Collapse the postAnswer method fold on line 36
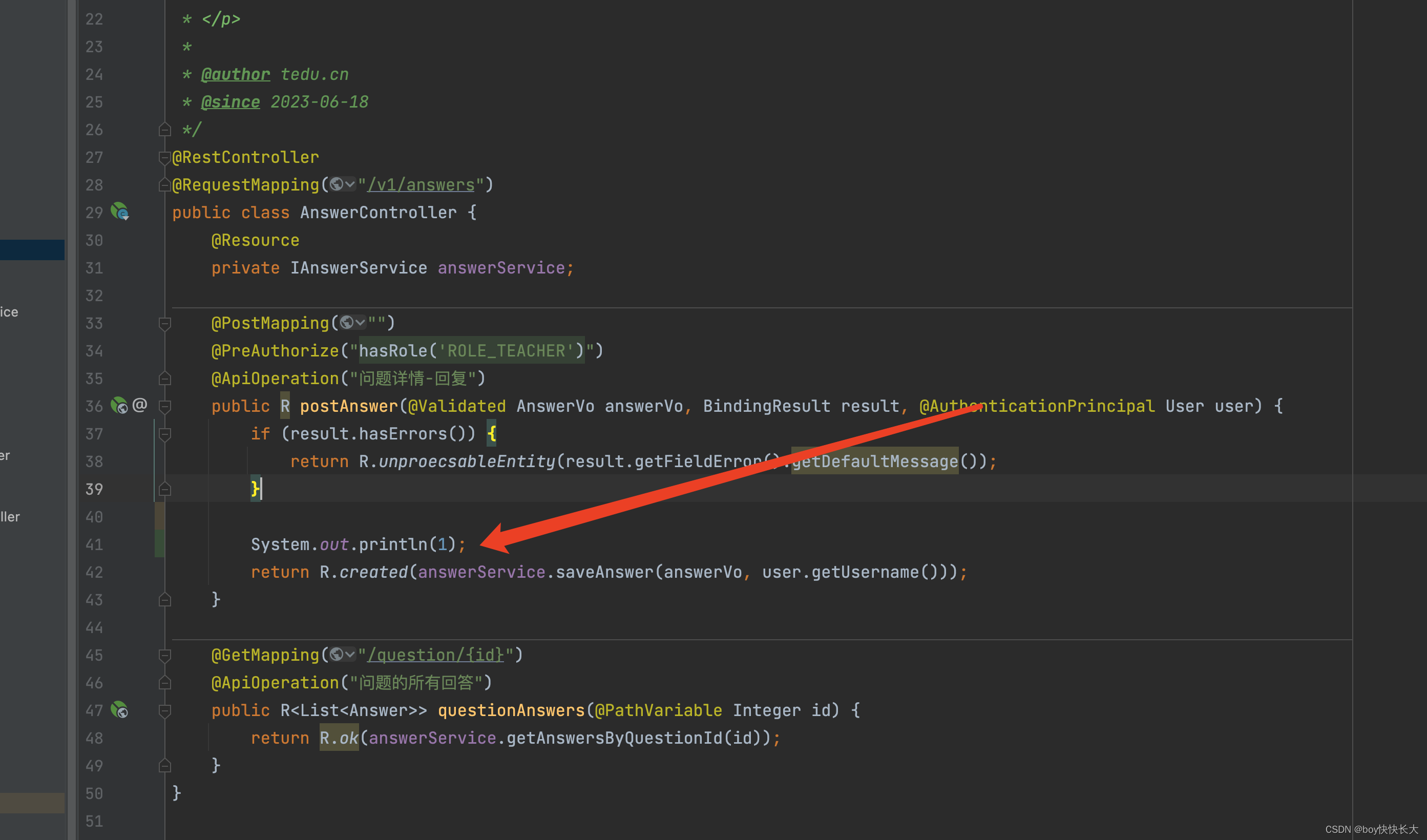The width and height of the screenshot is (1427, 840). coord(165,406)
